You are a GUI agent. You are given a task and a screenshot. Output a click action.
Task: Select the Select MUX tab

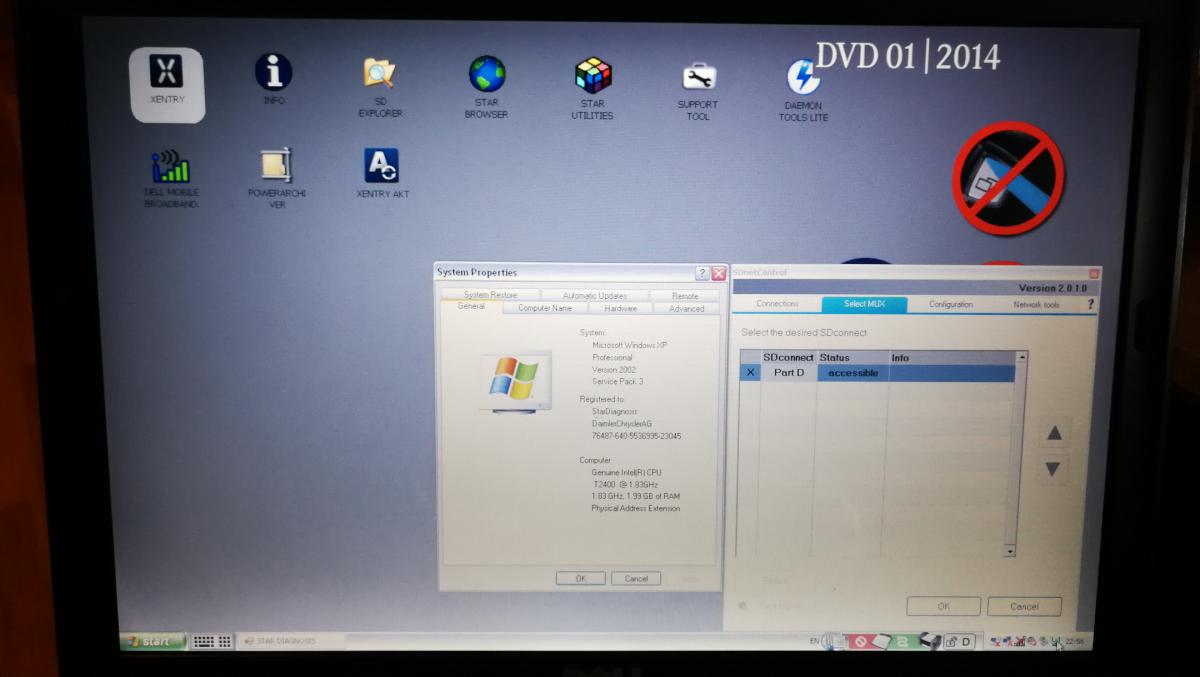(x=864, y=304)
